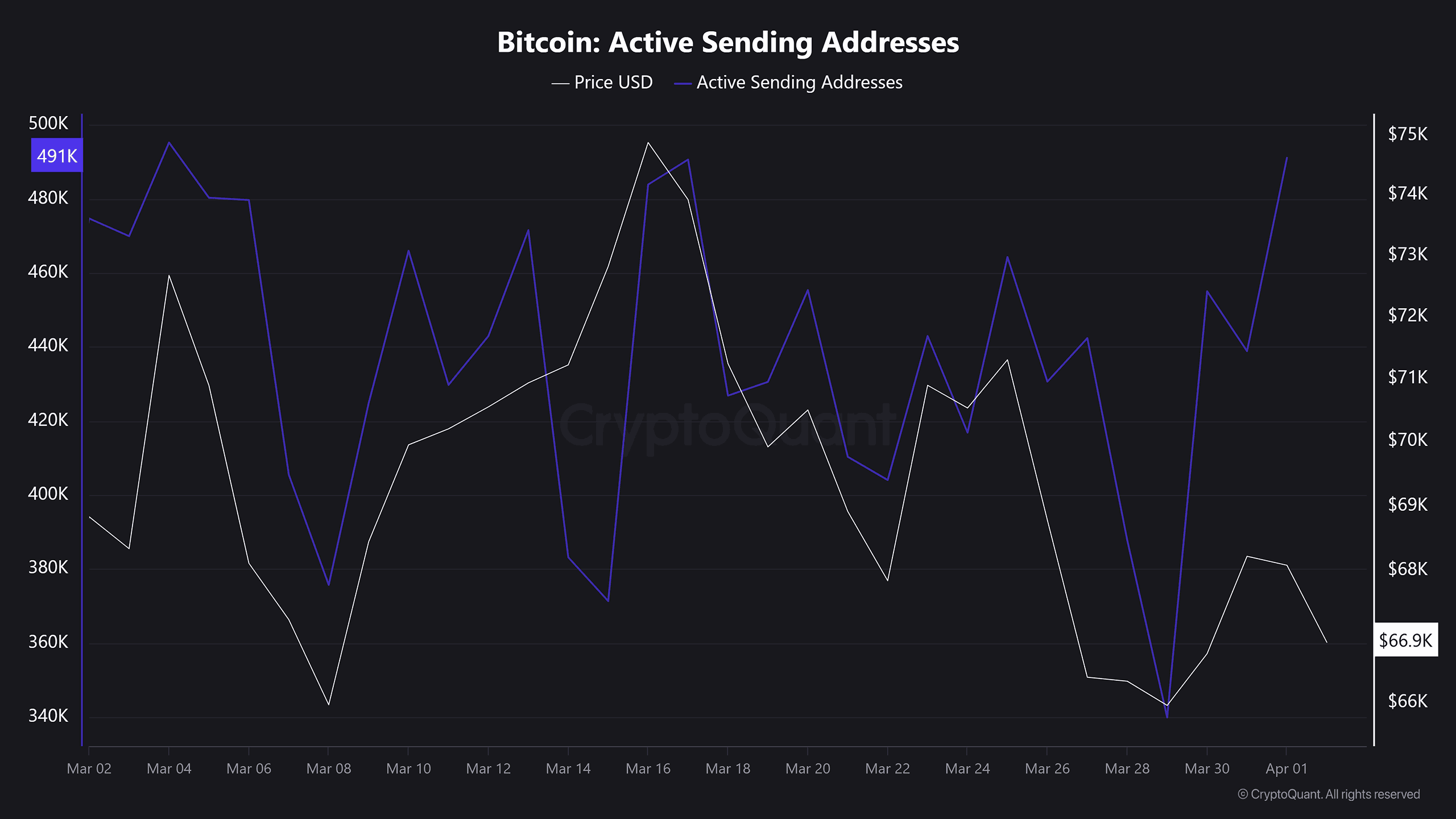1456x819 pixels.
Task: Click the Mar 08 date label
Action: click(329, 768)
